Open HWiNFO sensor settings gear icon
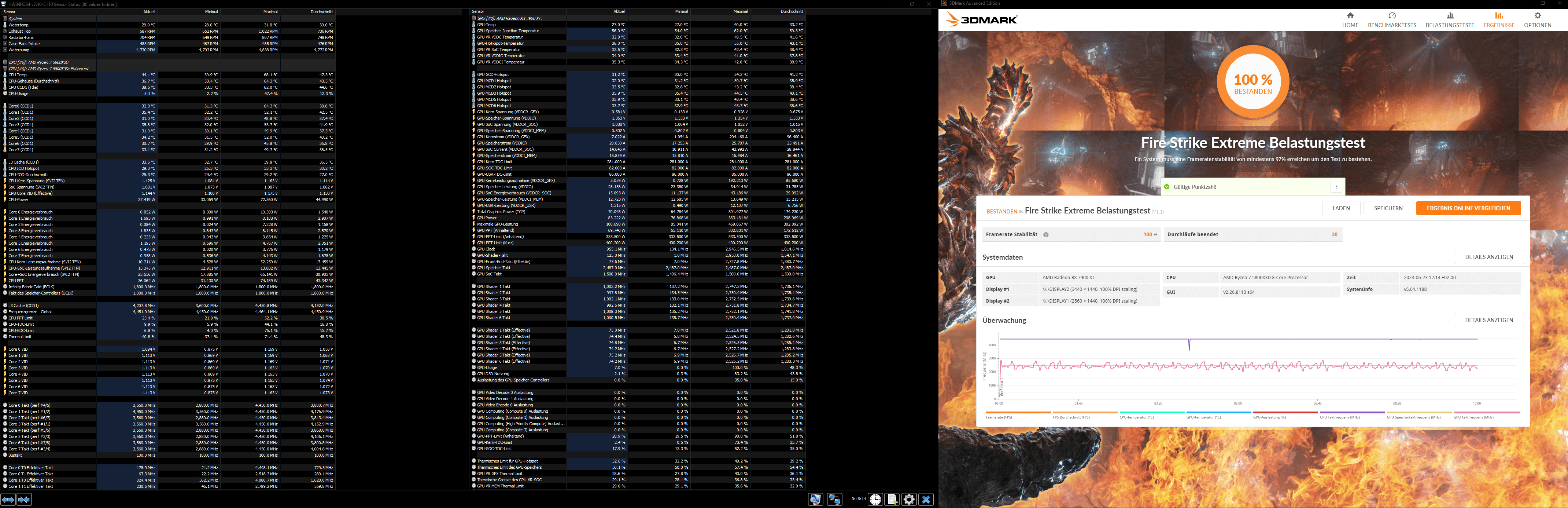 pyautogui.click(x=910, y=500)
